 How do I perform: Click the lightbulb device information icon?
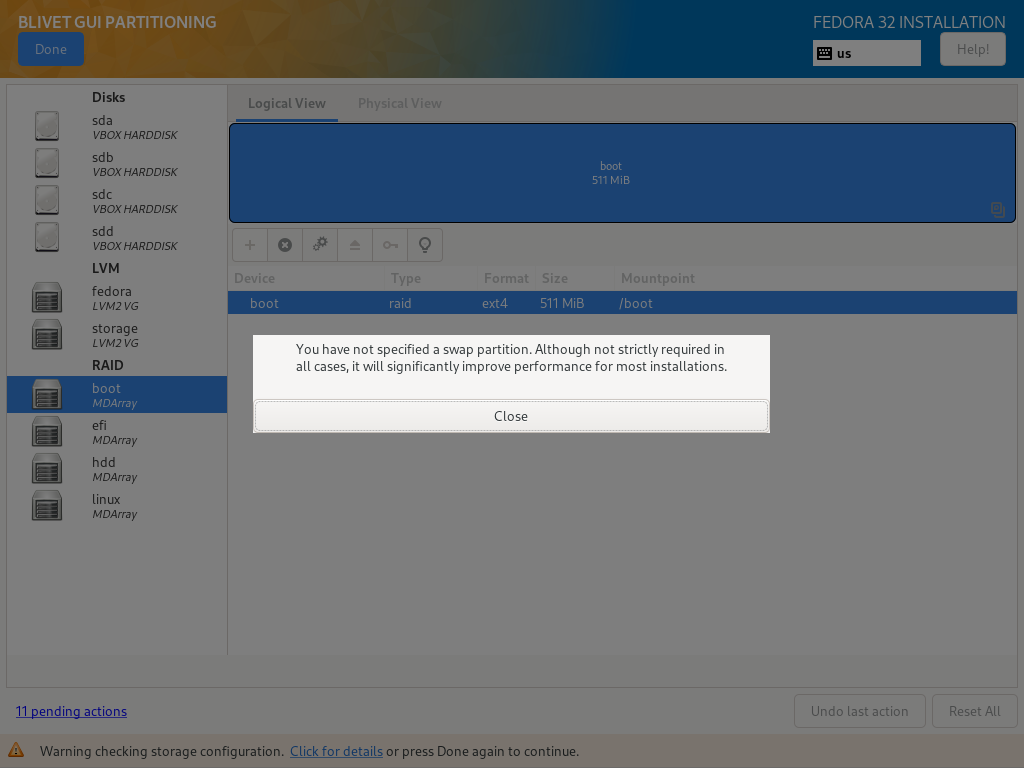click(x=425, y=245)
